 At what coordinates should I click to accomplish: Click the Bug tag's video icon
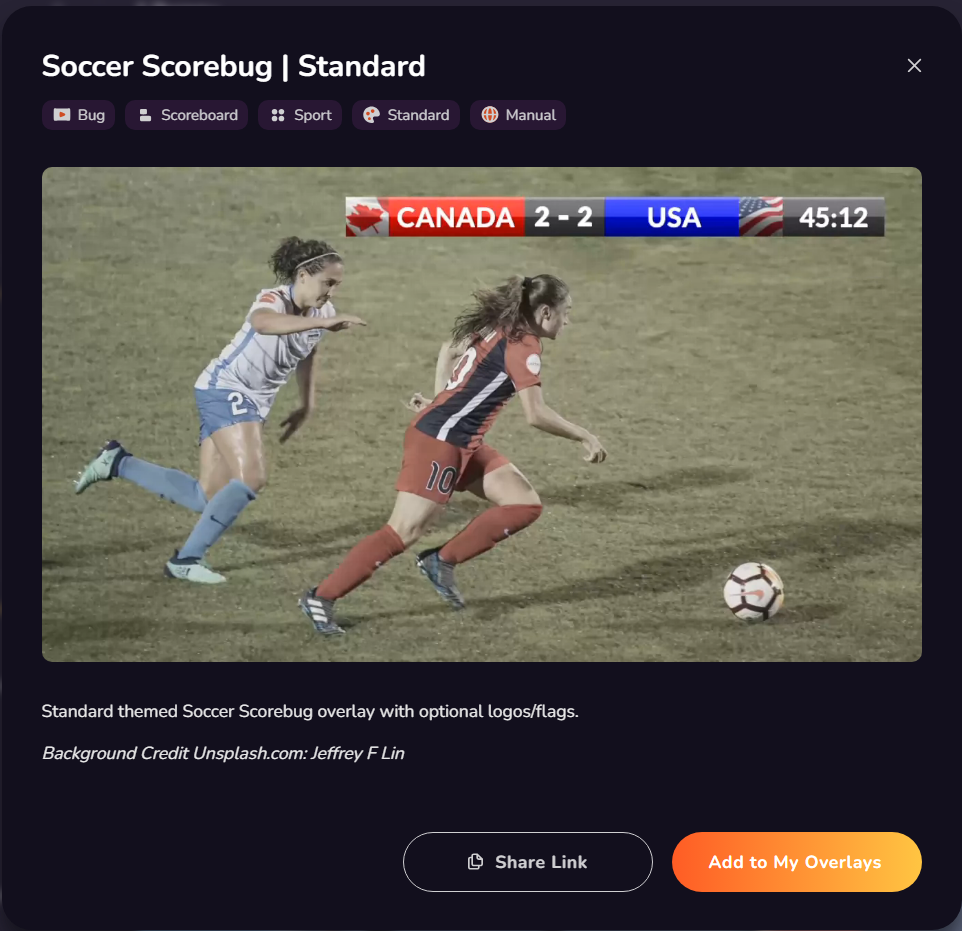click(x=61, y=115)
